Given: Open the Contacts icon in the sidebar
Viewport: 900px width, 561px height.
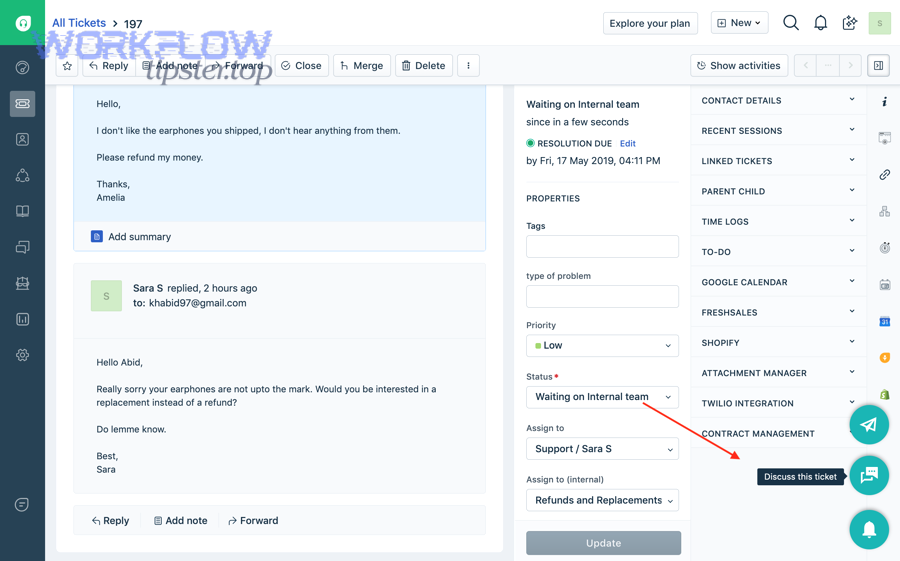Looking at the screenshot, I should click(22, 140).
